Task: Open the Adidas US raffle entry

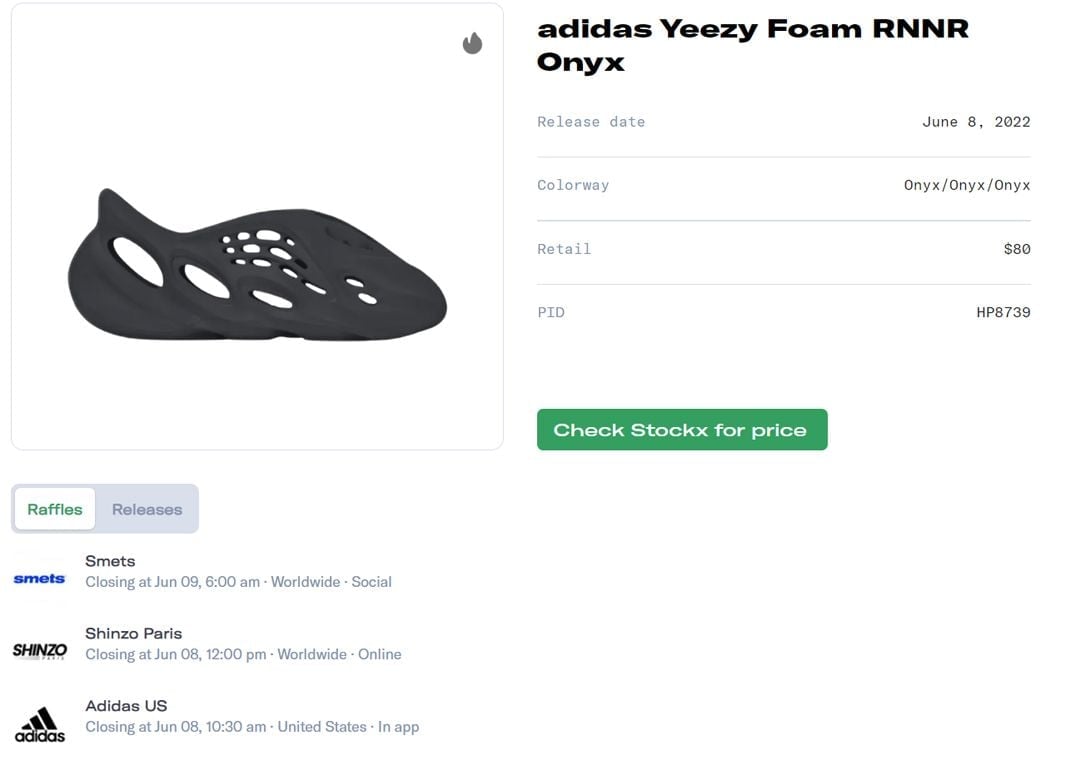Action: click(x=126, y=706)
